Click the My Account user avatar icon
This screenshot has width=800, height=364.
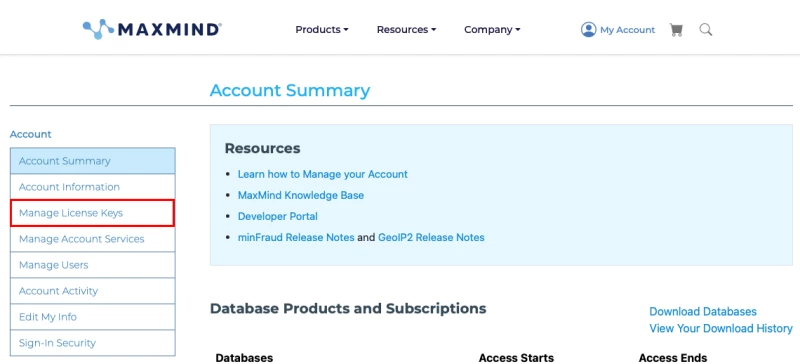click(x=588, y=30)
